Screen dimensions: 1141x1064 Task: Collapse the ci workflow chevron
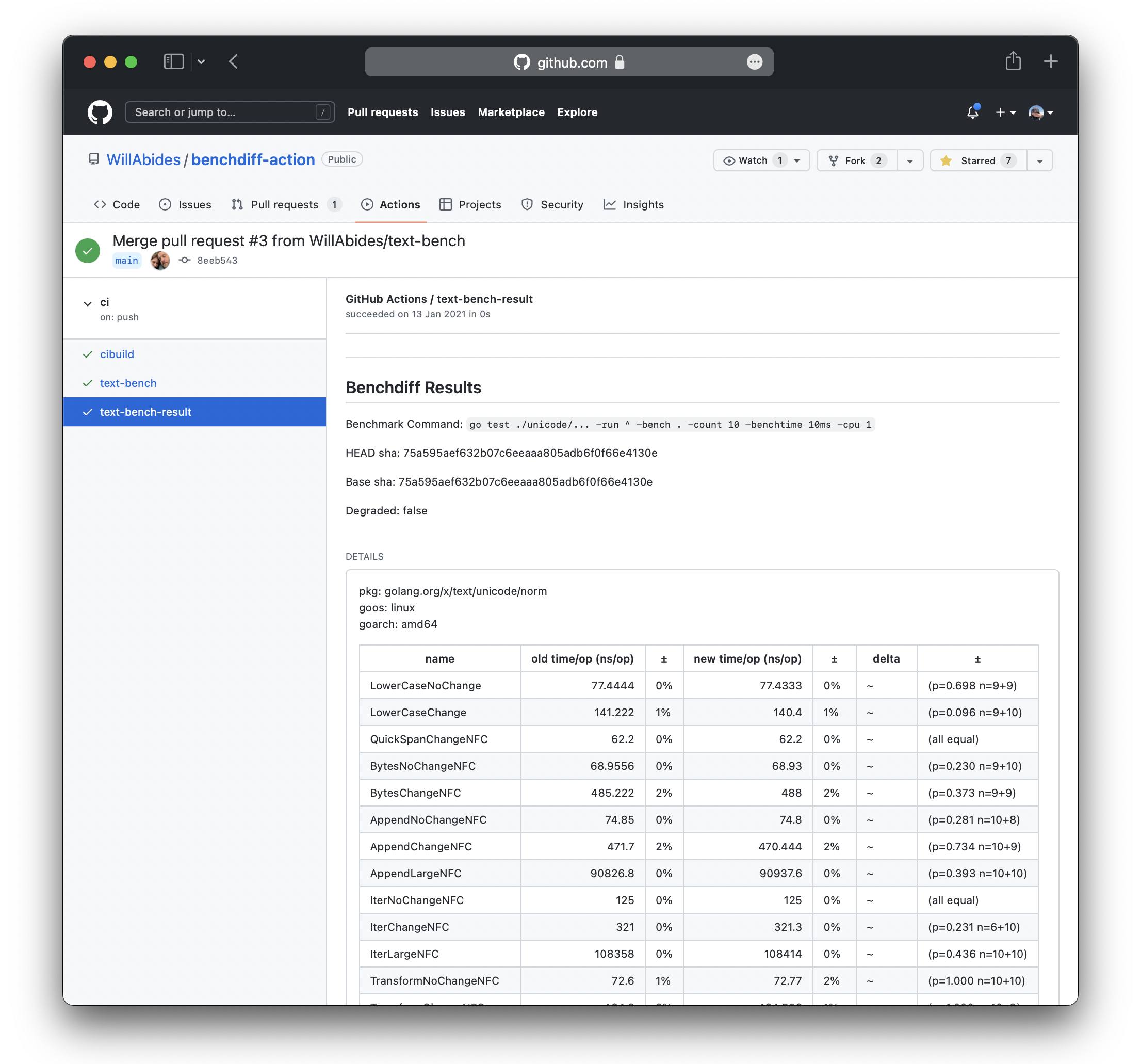click(x=88, y=303)
